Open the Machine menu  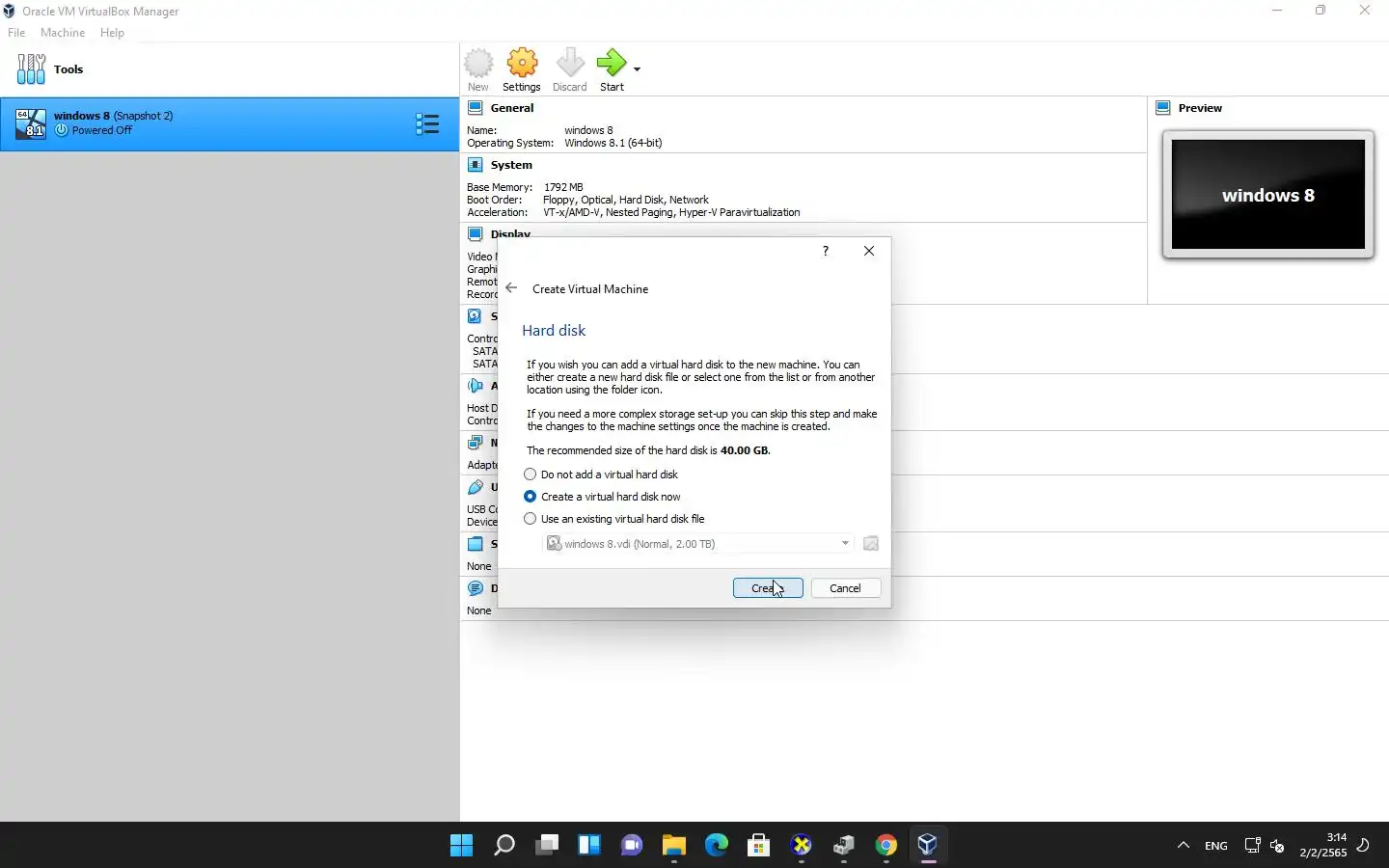(63, 33)
